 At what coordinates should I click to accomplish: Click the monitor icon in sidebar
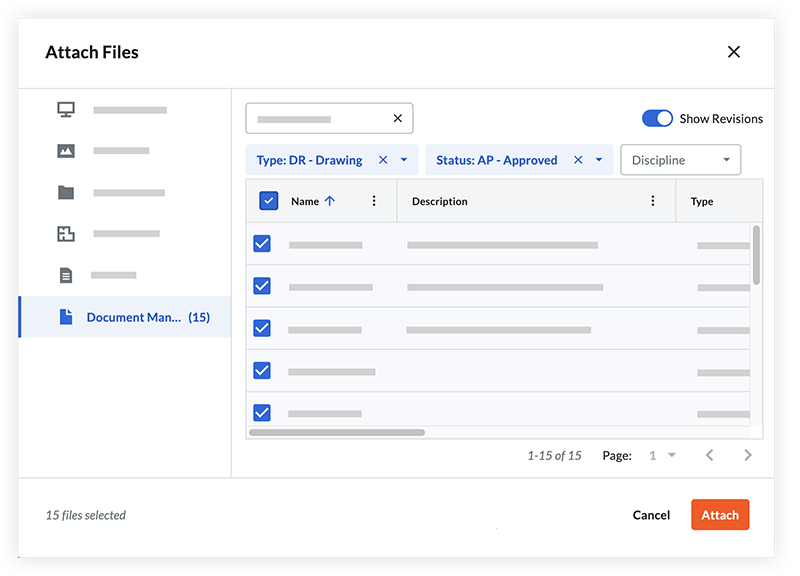tap(66, 109)
